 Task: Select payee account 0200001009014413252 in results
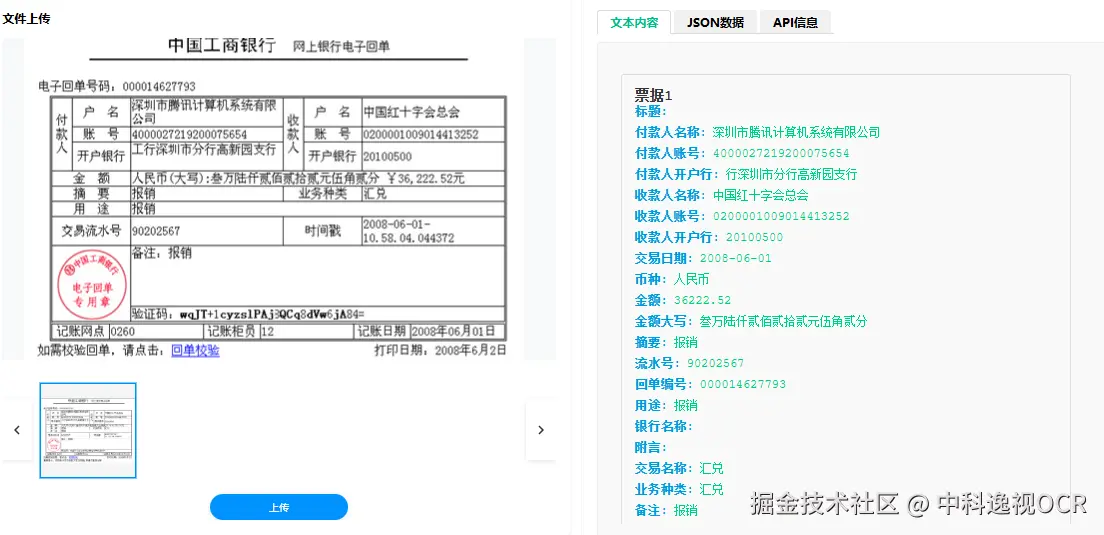tap(782, 216)
